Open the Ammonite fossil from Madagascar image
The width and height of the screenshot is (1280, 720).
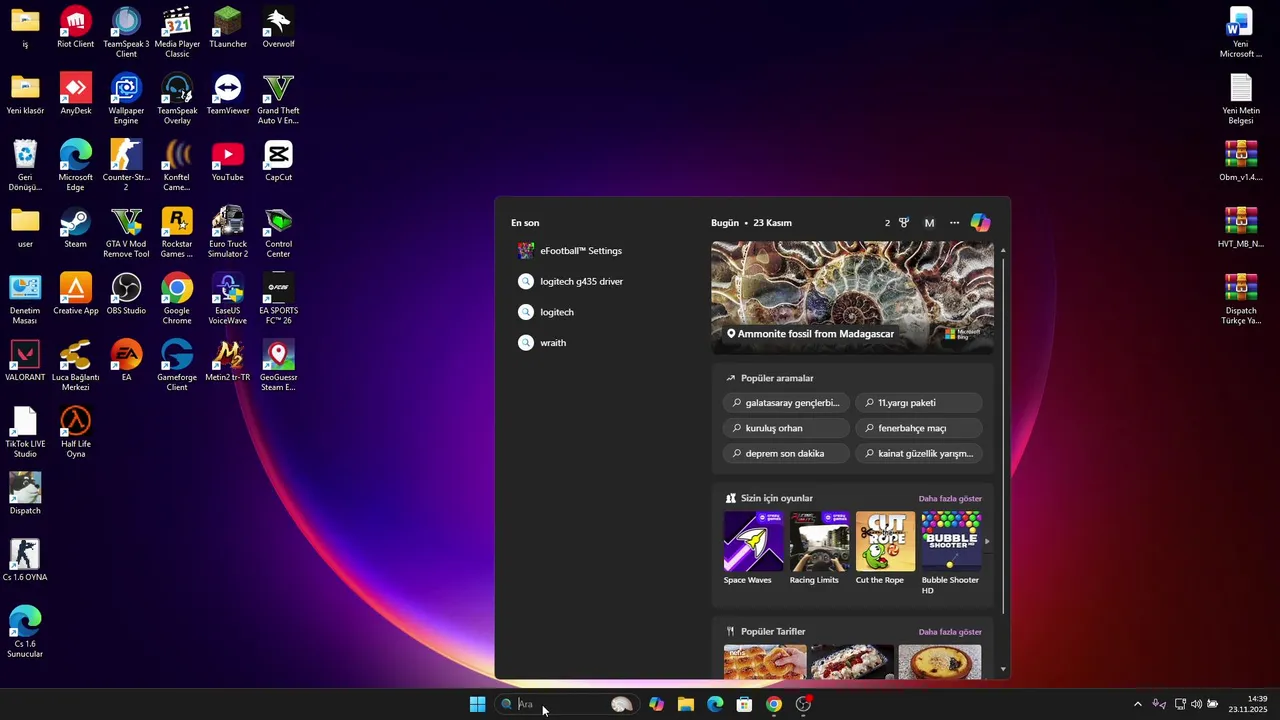tap(852, 297)
